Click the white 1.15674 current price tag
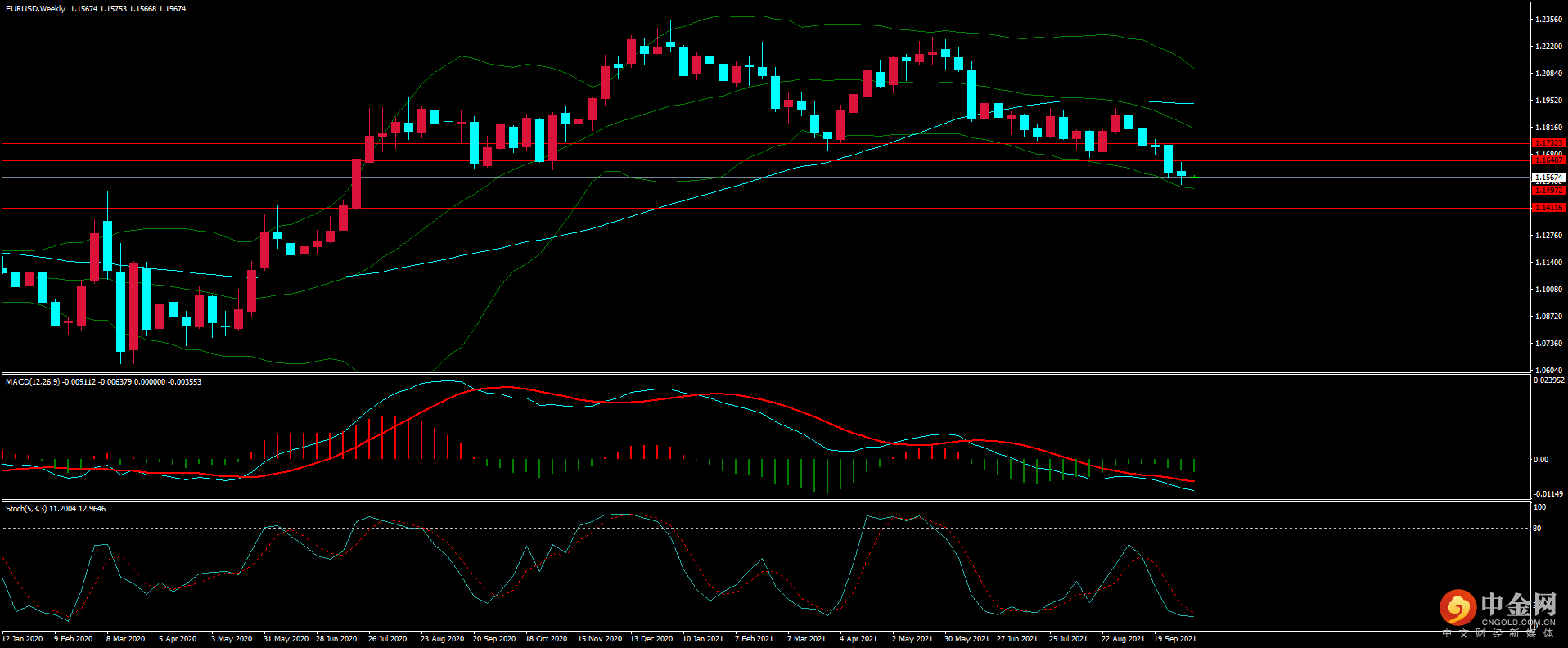 click(x=1548, y=177)
